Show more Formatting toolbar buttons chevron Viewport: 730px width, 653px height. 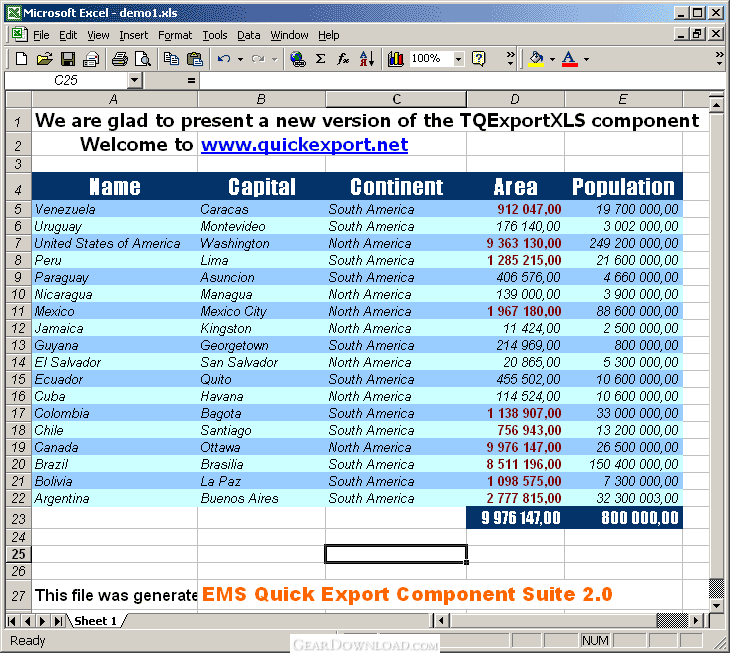(x=720, y=58)
